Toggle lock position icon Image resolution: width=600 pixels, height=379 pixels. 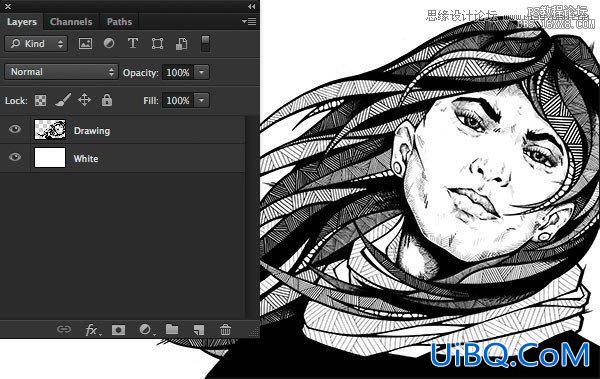(84, 100)
